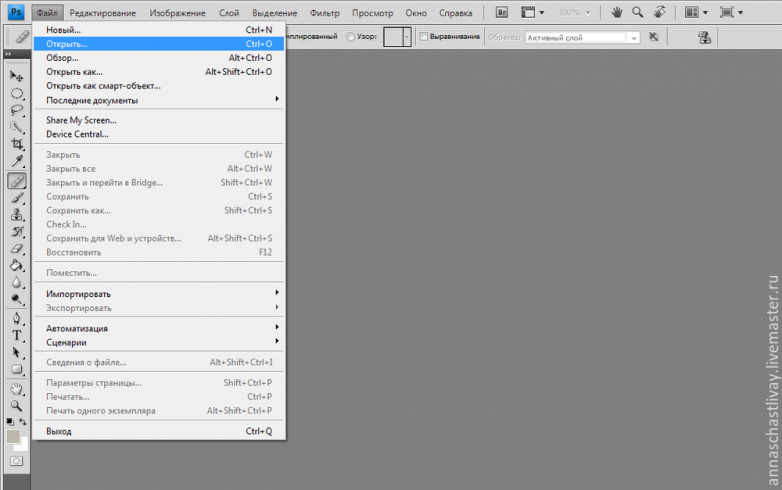Select the Eraser tool
782x490 pixels.
16,249
